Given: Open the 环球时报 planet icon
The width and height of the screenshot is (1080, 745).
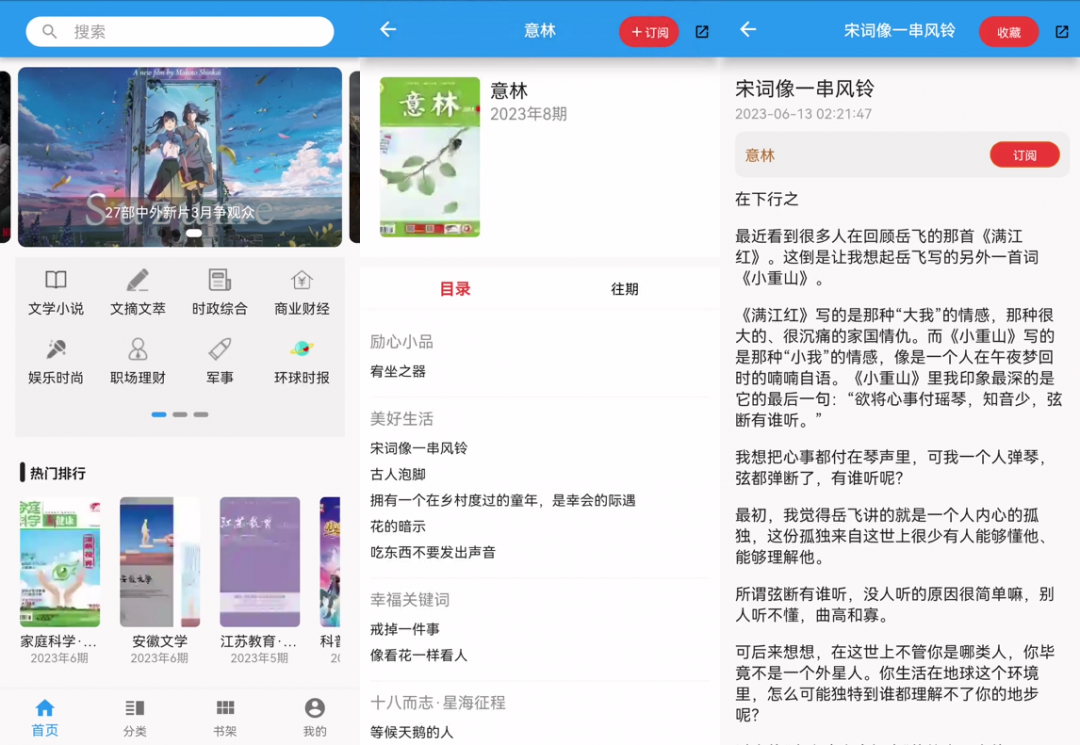Looking at the screenshot, I should (x=302, y=350).
